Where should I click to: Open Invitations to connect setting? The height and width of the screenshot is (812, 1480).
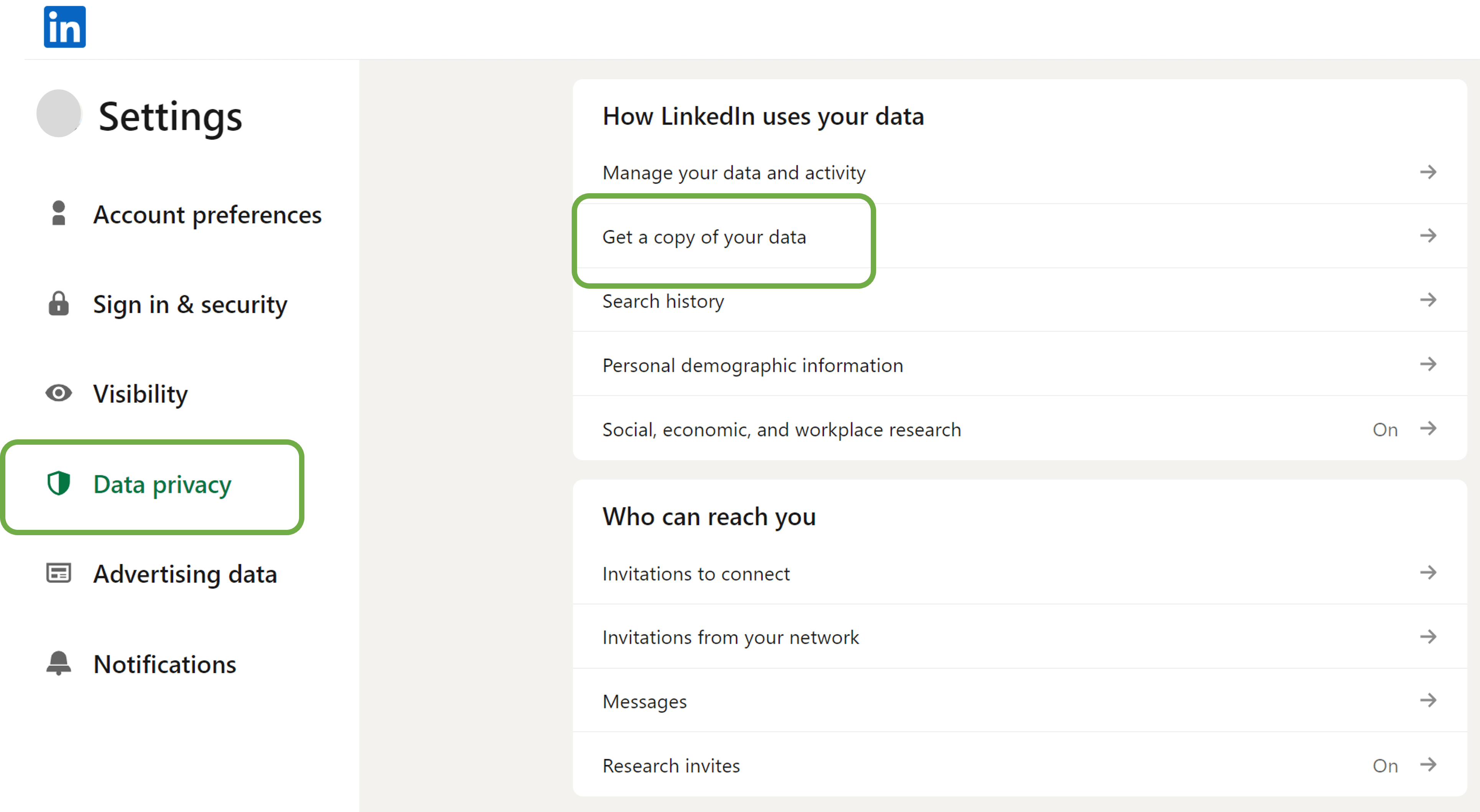click(1020, 573)
